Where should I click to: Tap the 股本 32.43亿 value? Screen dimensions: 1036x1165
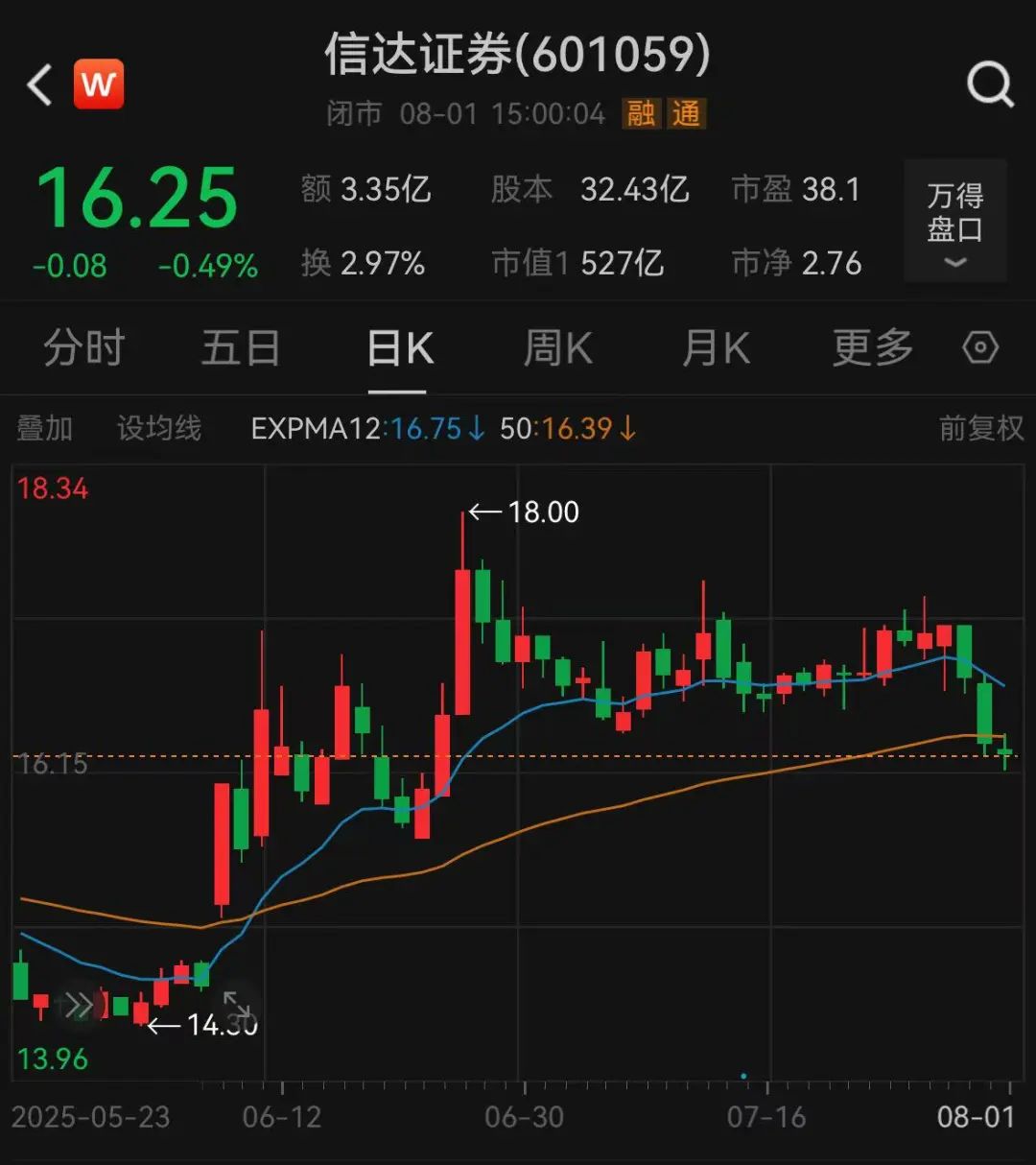click(x=590, y=189)
